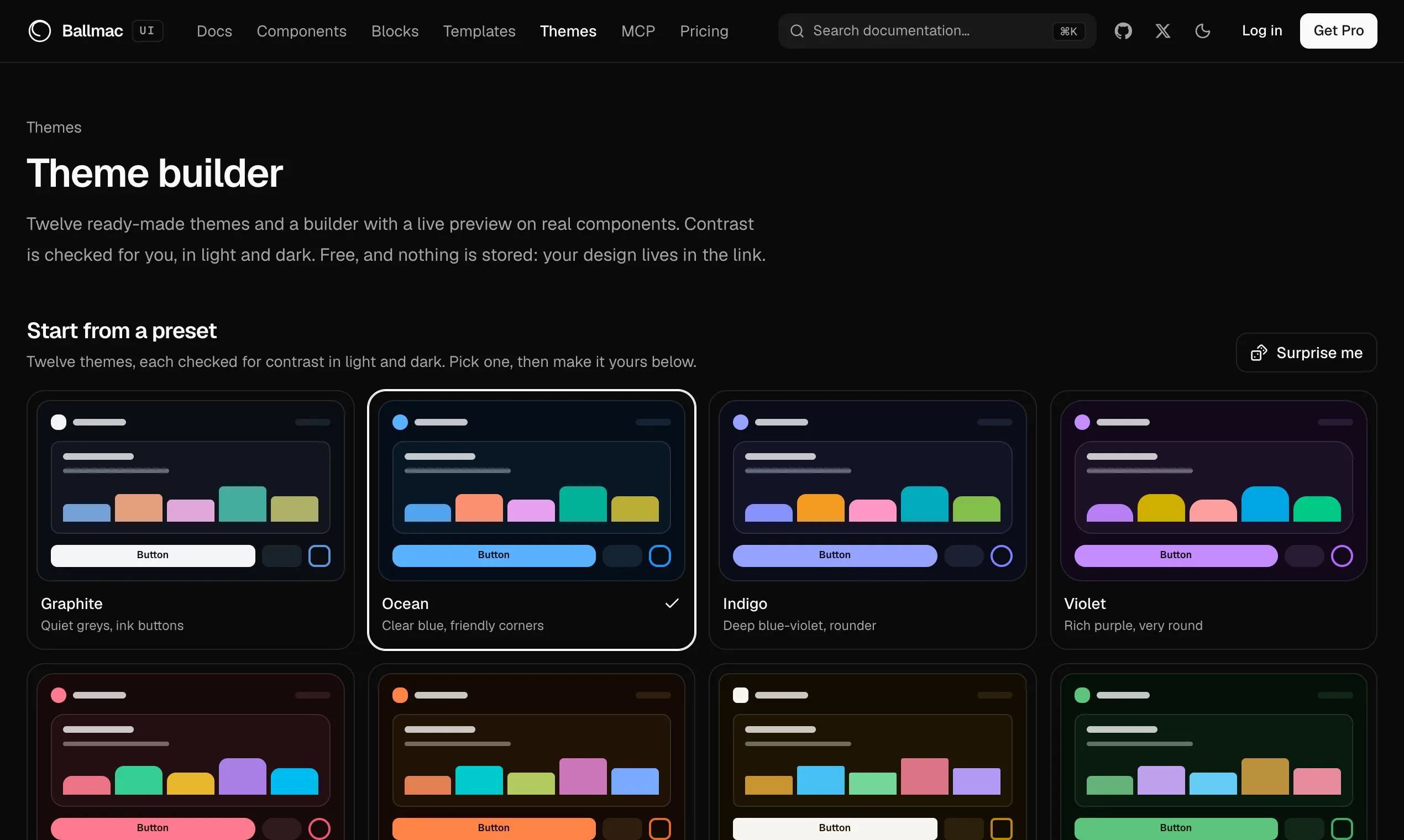Screen dimensions: 1404x840
Task: Click the orange chart bar in Indigo preview
Action: [820, 508]
